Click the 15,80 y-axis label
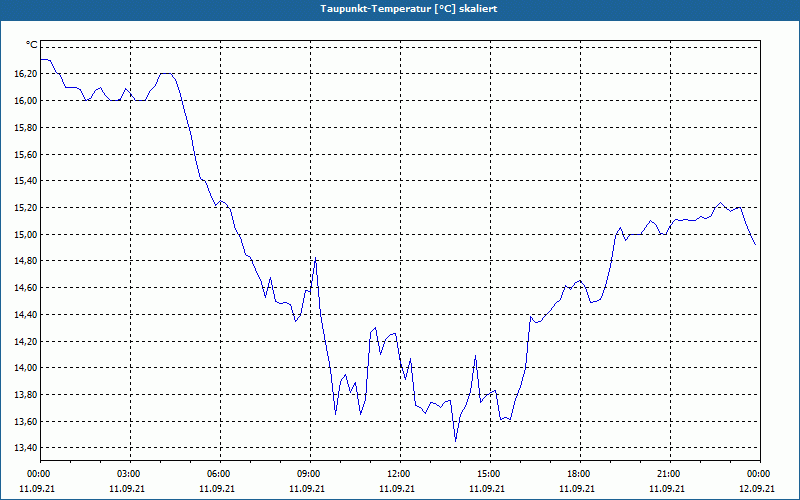 [x=24, y=128]
